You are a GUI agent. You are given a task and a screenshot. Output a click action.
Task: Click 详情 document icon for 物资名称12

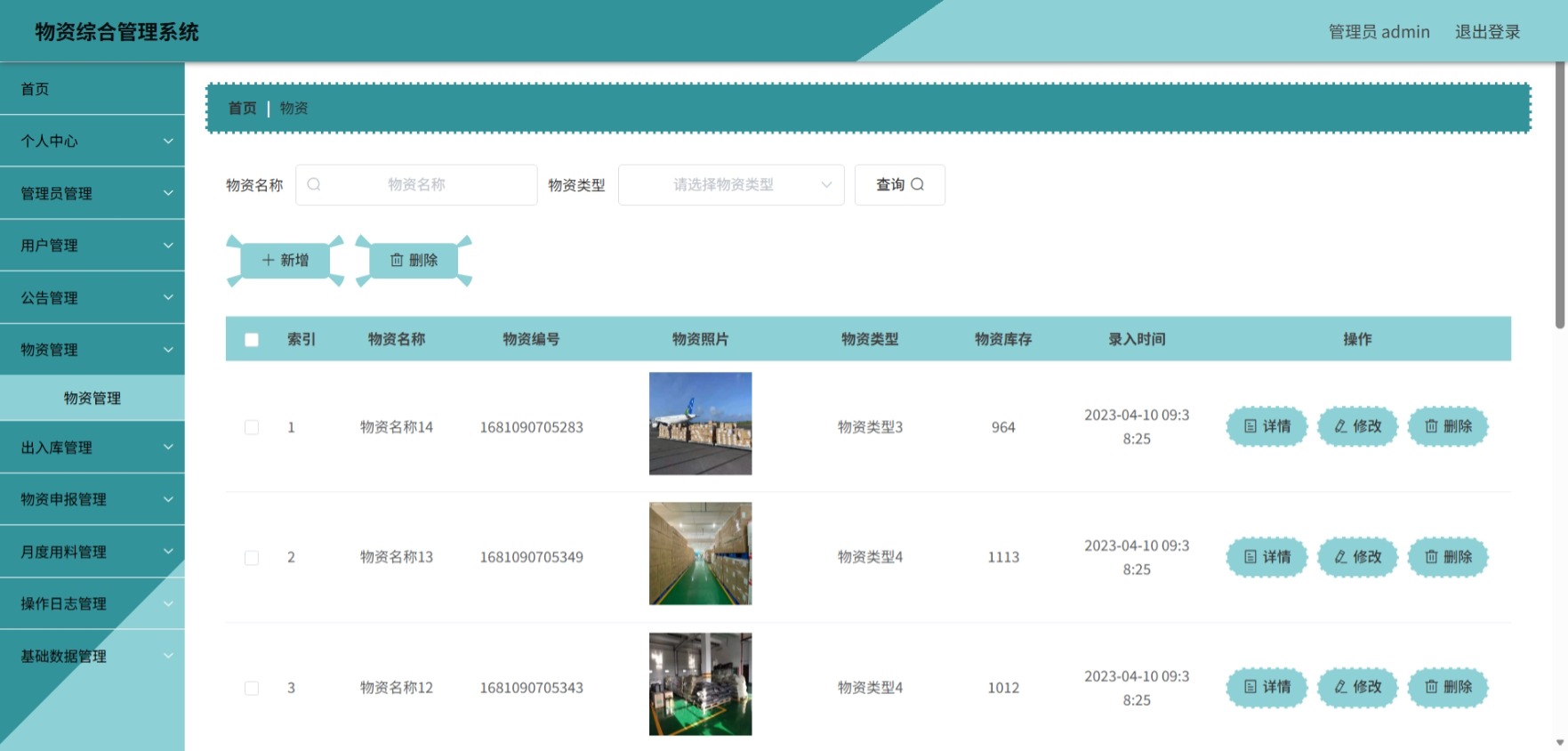pos(1250,687)
